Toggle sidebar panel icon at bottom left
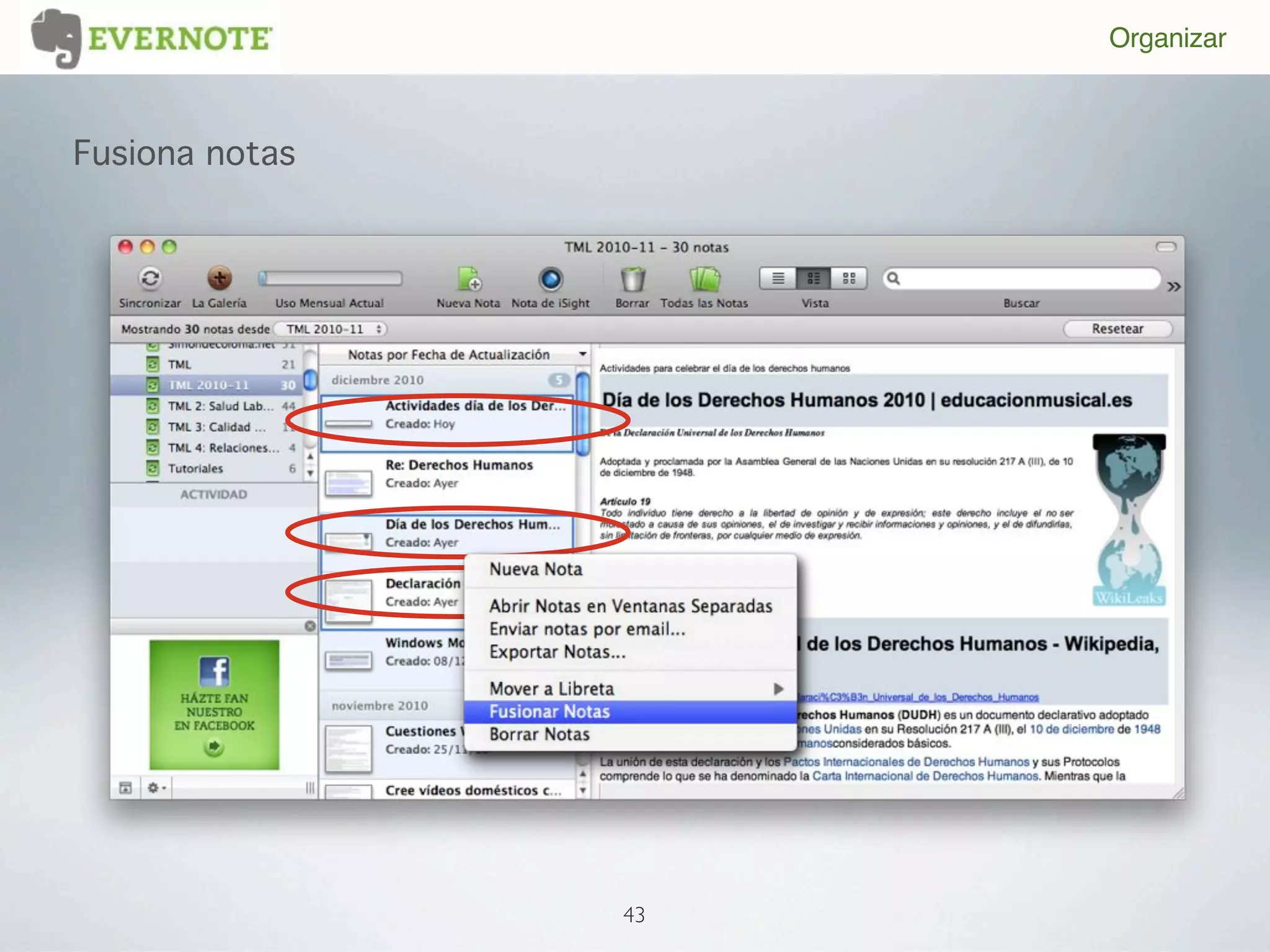This screenshot has height=952, width=1270. coord(125,788)
